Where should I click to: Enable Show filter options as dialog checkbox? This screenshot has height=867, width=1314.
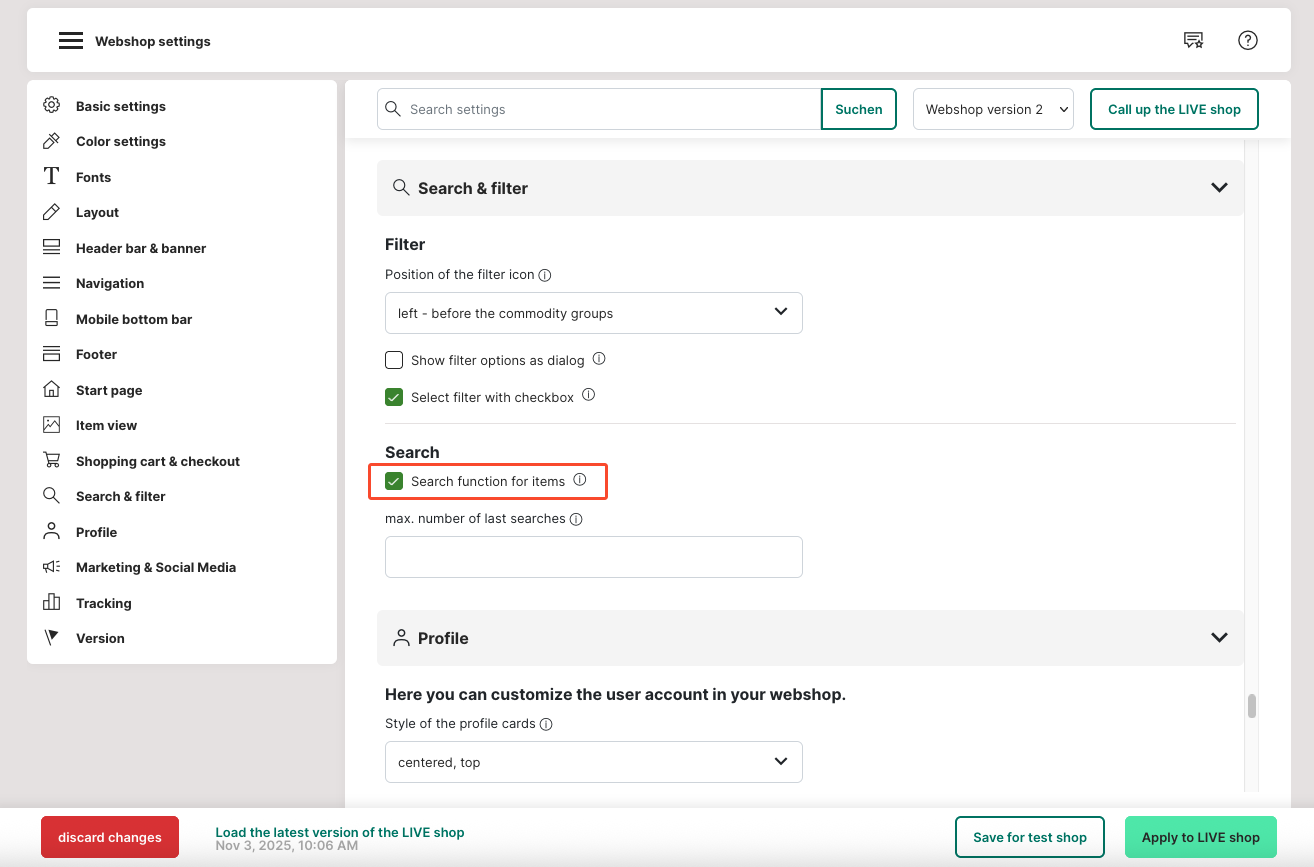coord(394,360)
